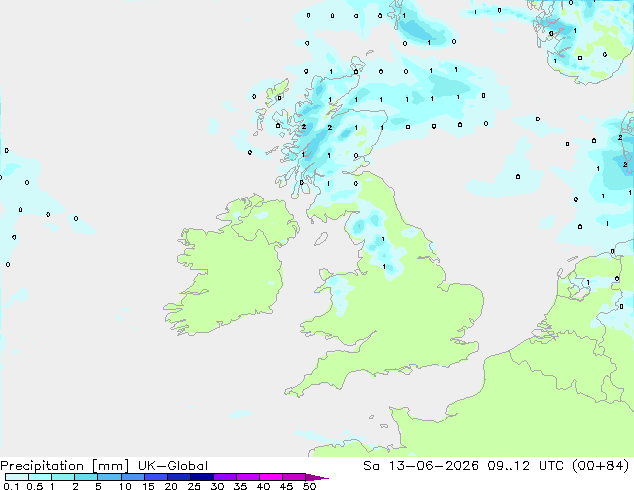Click the legend value '20'

click(x=171, y=486)
